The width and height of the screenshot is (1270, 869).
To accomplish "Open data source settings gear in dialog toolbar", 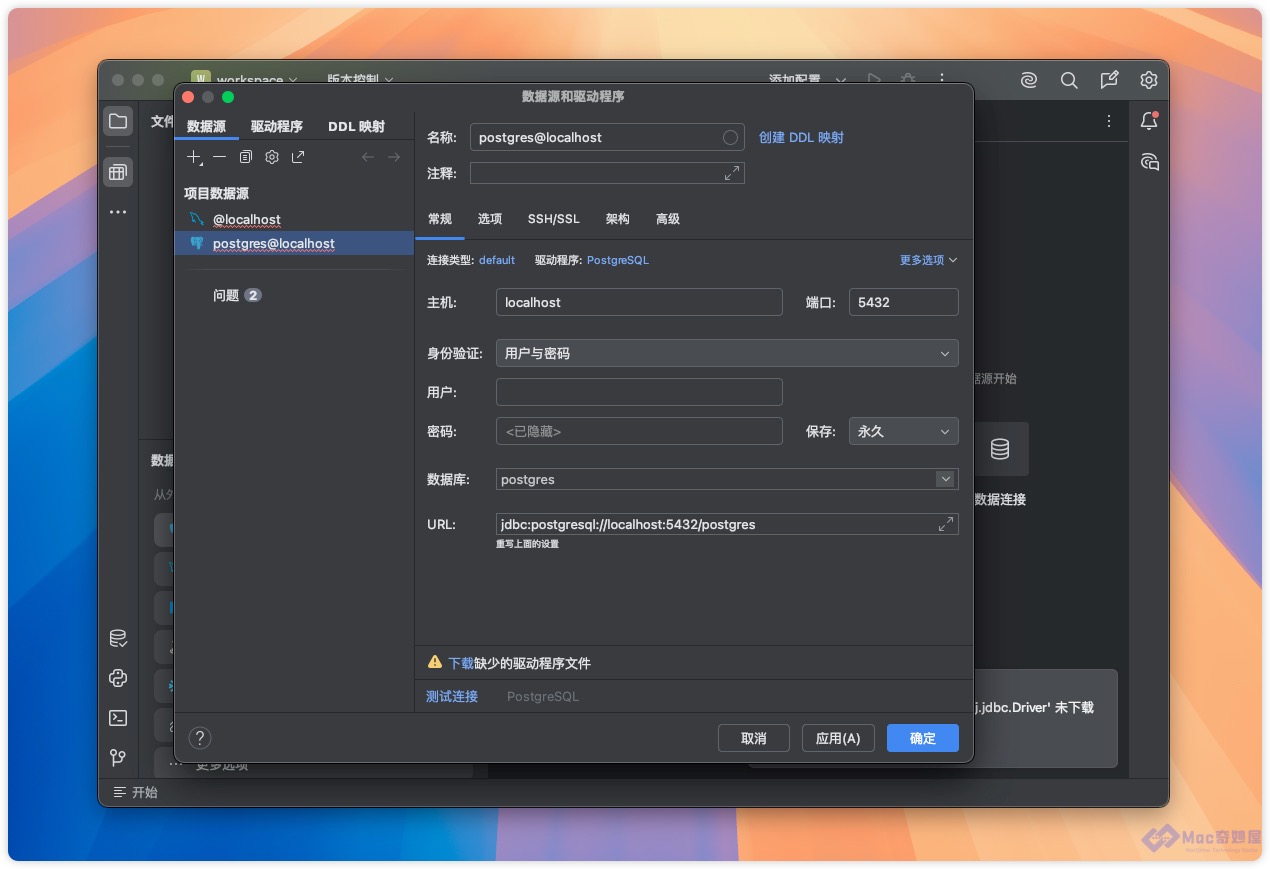I will pos(272,157).
